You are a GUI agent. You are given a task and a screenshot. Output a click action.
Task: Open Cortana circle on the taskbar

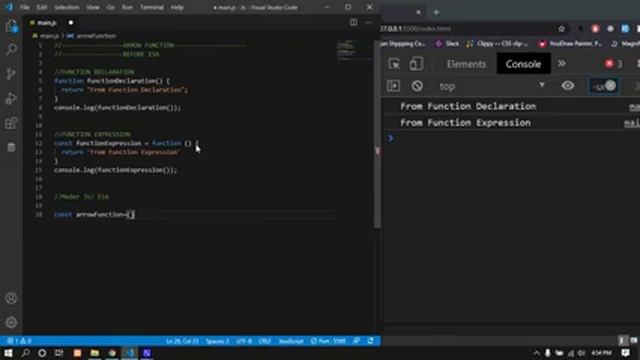tap(42, 353)
